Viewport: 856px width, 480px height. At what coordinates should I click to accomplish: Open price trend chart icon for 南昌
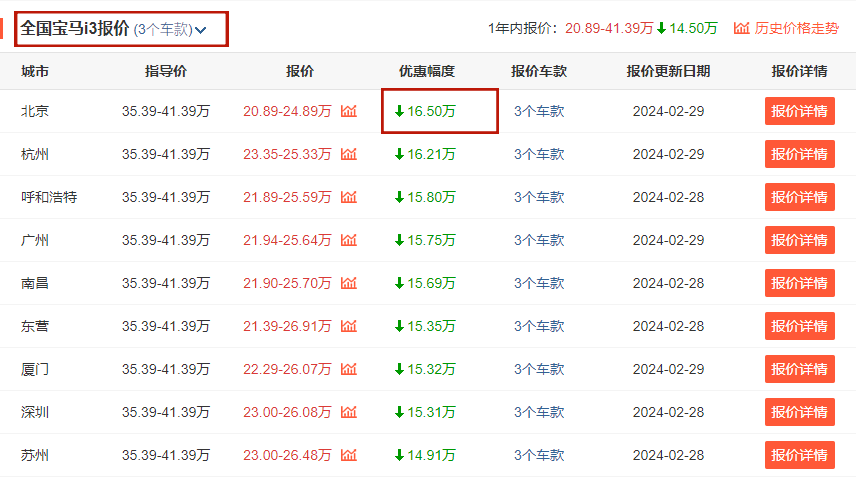click(x=348, y=283)
